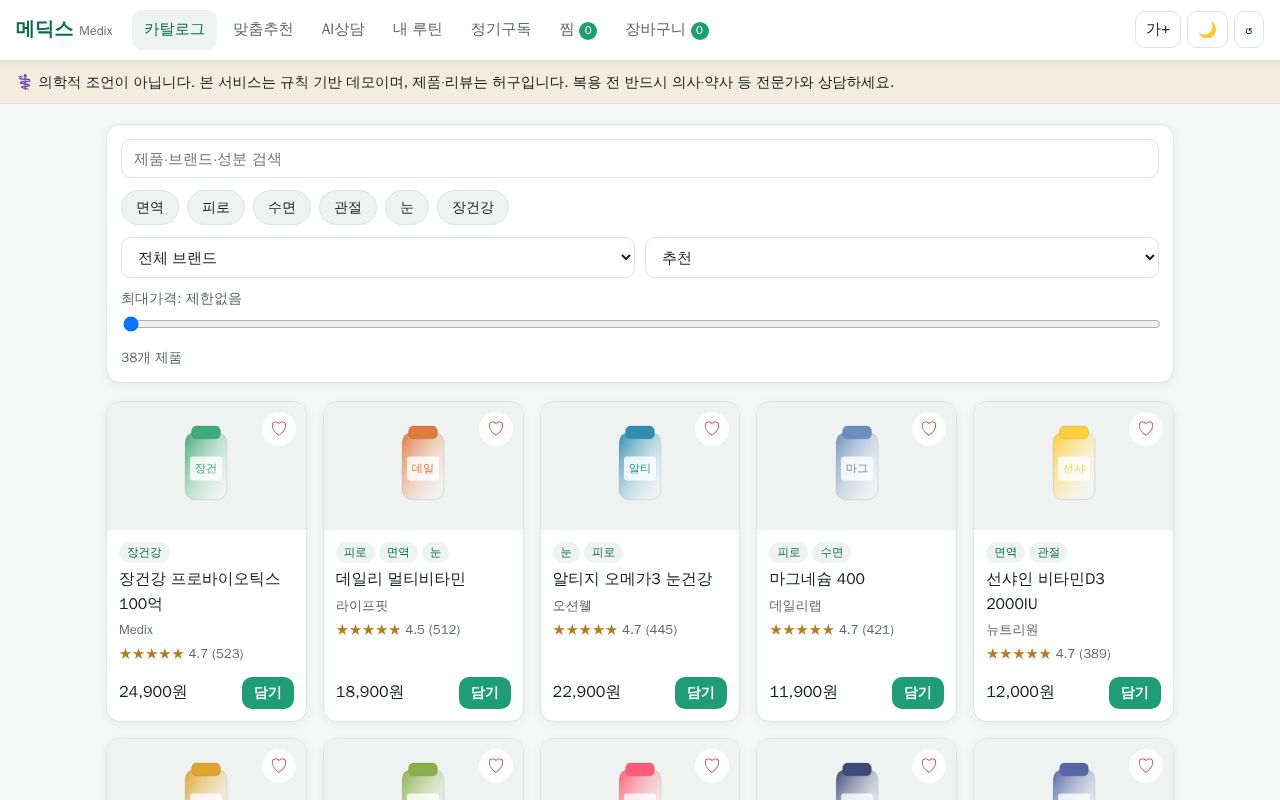
Task: Open the teal 알티 bottle product image
Action: (640, 464)
